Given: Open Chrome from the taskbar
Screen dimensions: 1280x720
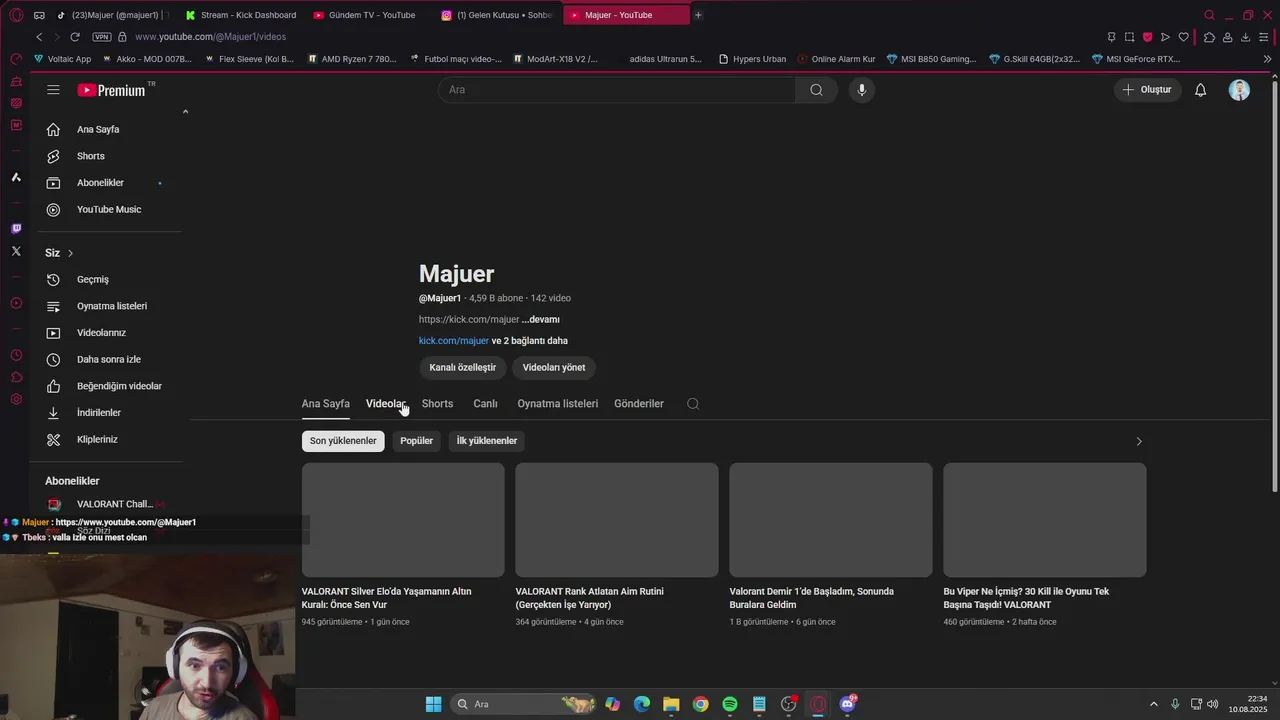Looking at the screenshot, I should (x=701, y=704).
